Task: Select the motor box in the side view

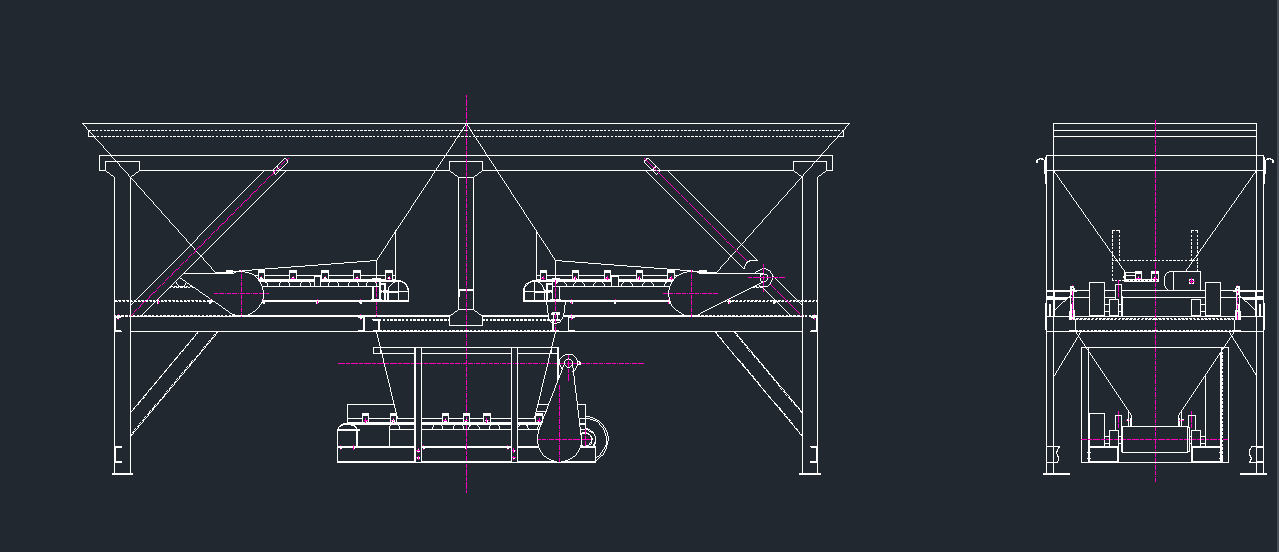Action: coord(1181,280)
